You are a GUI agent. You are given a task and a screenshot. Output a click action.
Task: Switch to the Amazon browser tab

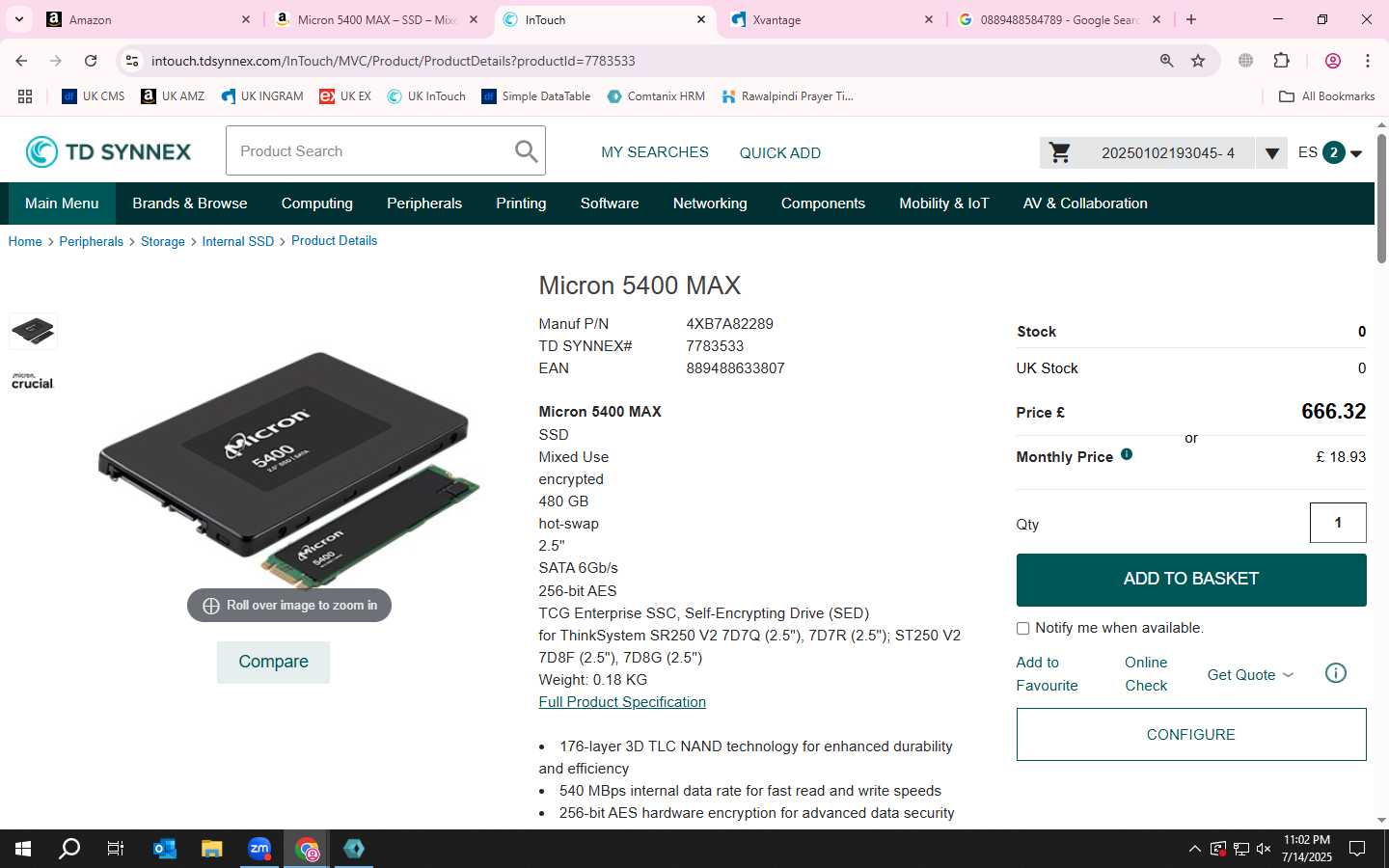click(150, 19)
